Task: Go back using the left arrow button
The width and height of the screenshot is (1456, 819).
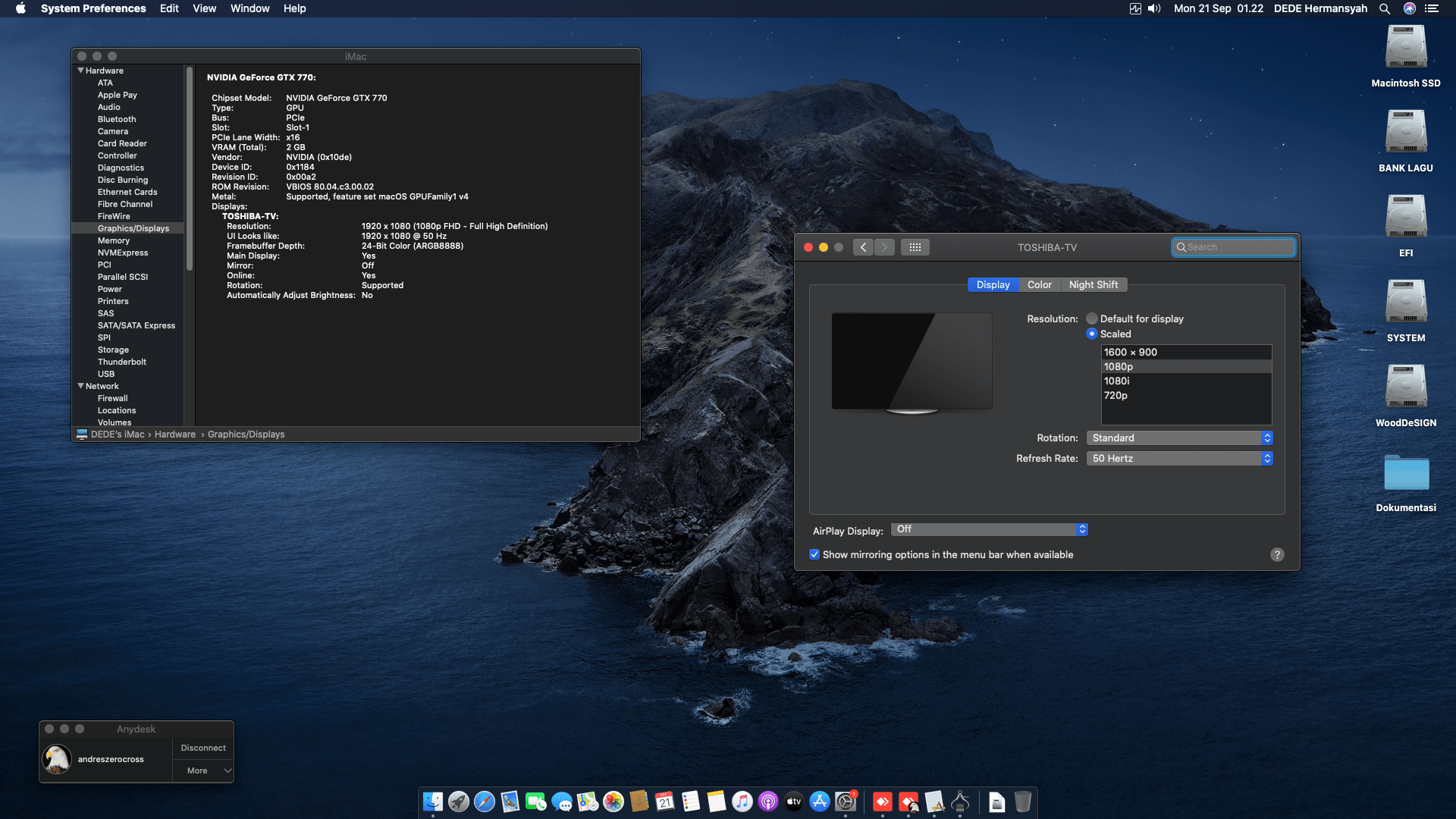Action: (863, 247)
